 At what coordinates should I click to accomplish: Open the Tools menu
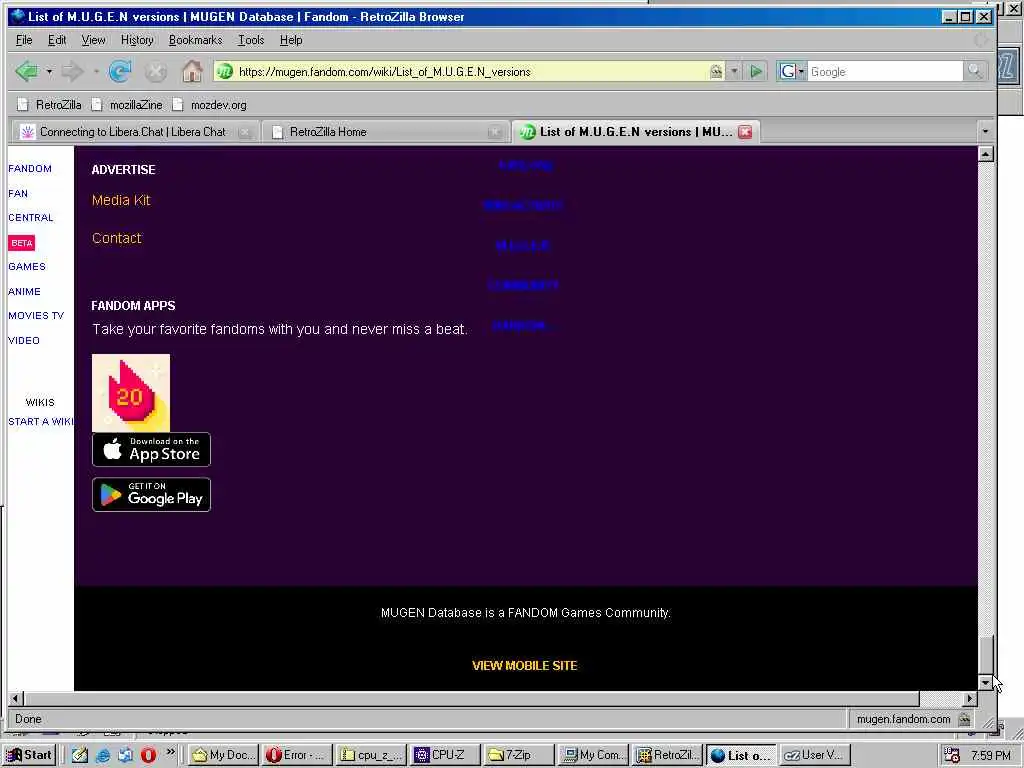[251, 40]
